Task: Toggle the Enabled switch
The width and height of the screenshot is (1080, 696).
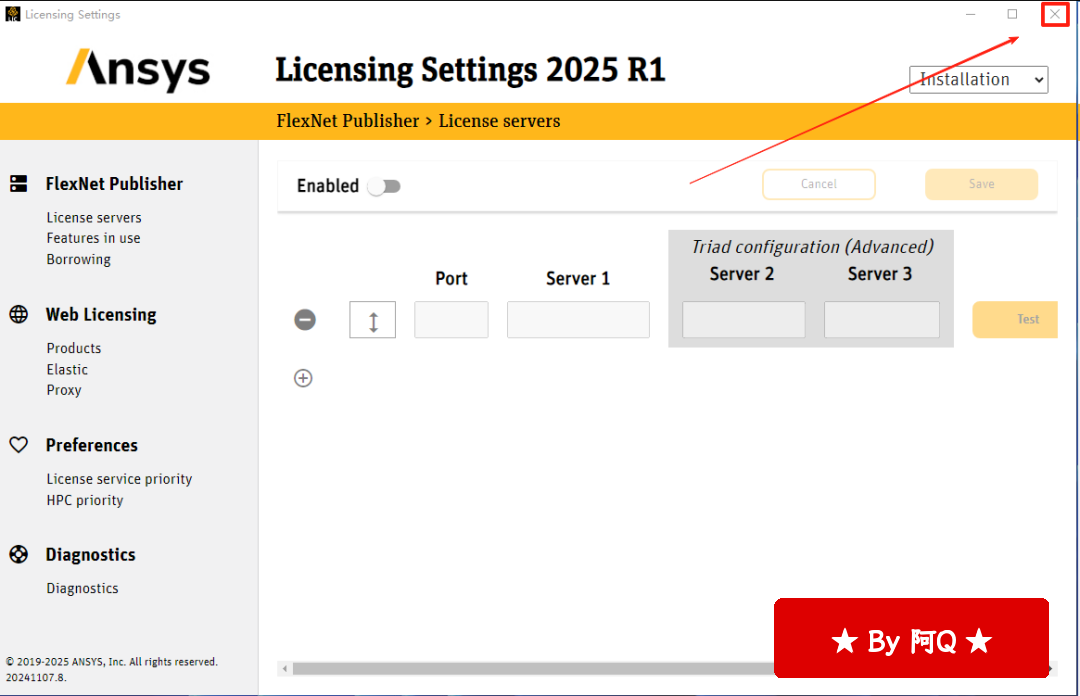Action: (384, 186)
